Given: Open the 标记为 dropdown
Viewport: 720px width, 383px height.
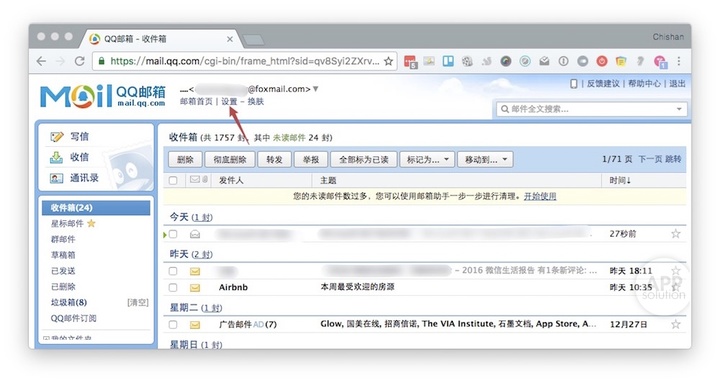Looking at the screenshot, I should coord(428,159).
